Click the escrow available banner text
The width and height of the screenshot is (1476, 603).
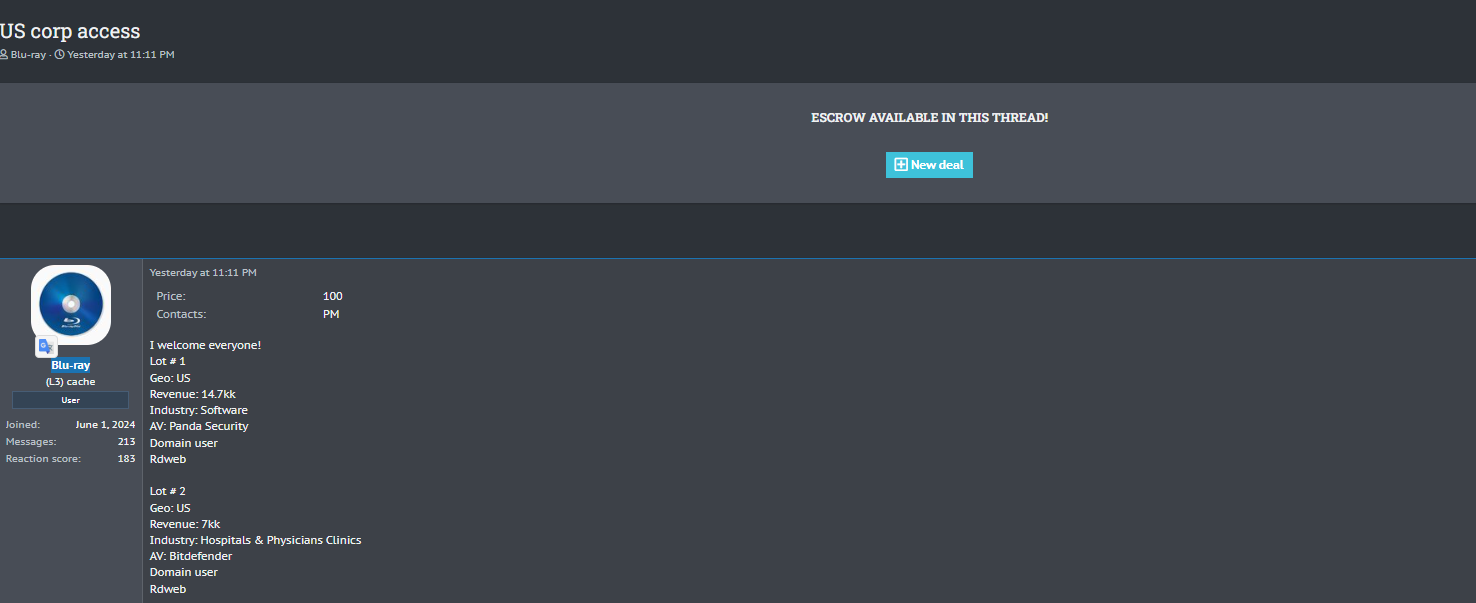pyautogui.click(x=929, y=118)
